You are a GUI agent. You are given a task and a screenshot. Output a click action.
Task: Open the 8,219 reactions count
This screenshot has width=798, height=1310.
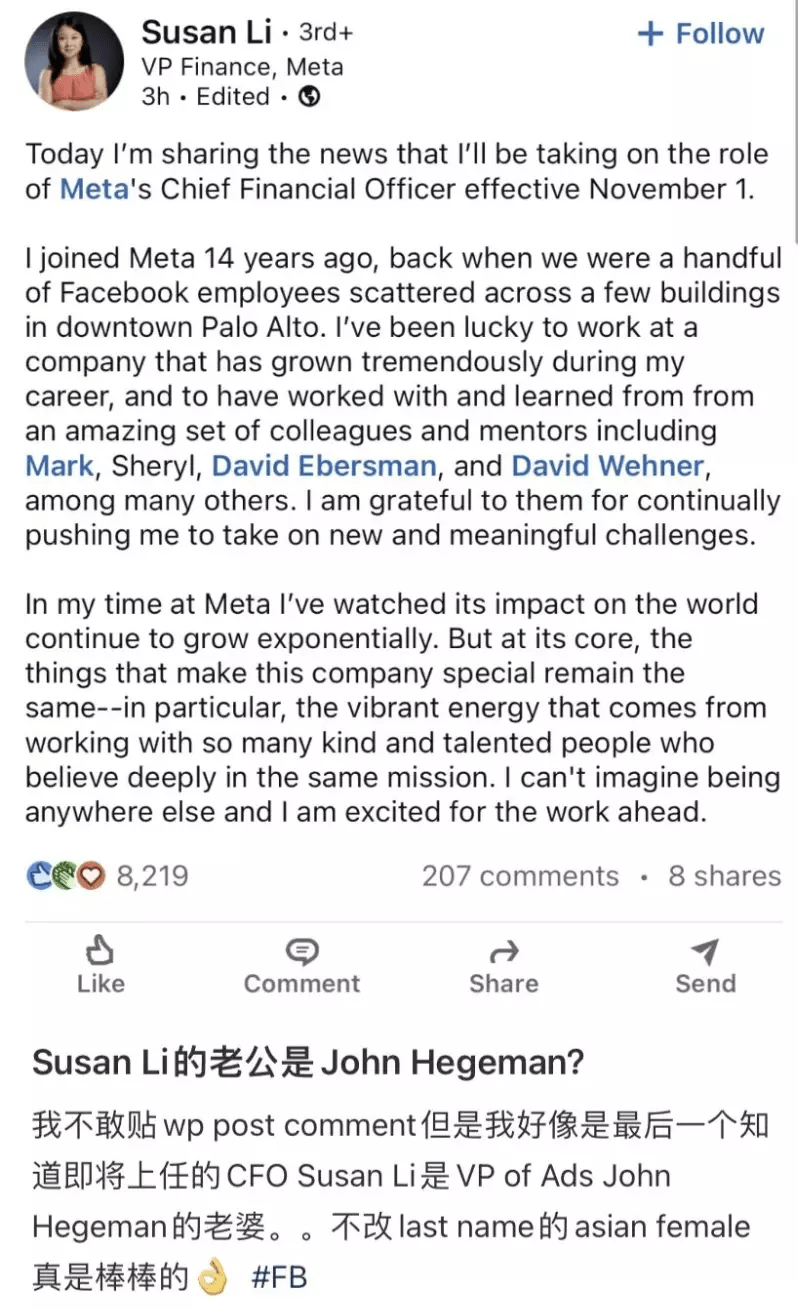152,877
